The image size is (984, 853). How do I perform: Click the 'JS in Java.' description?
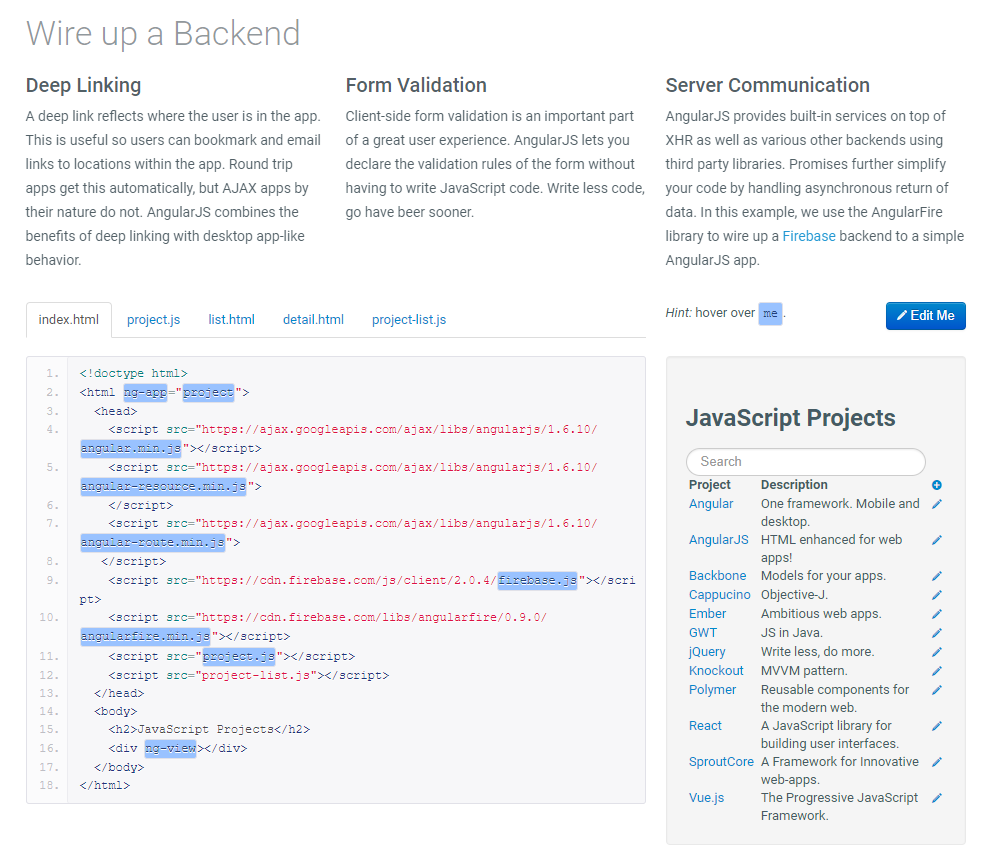791,633
